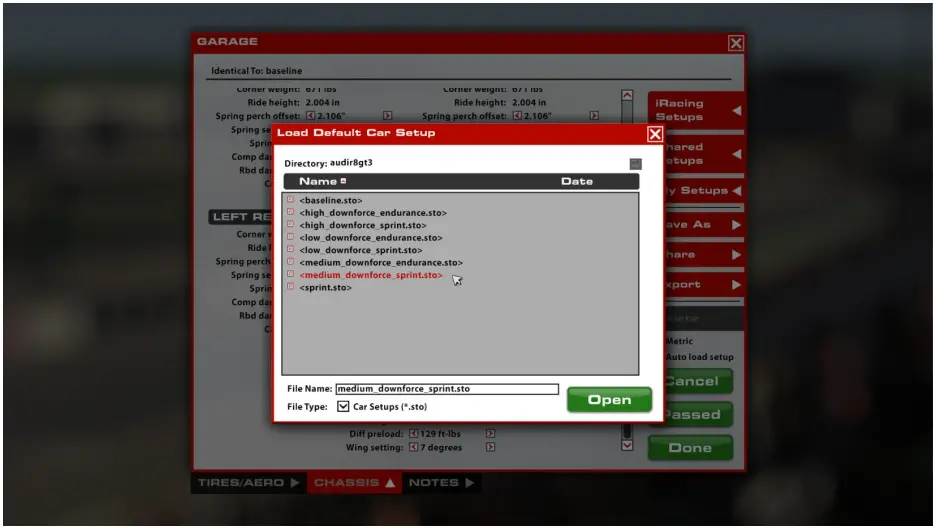Click the file icon beside high_downforce_endurance.sto
This screenshot has width=937, height=528.
pos(290,212)
